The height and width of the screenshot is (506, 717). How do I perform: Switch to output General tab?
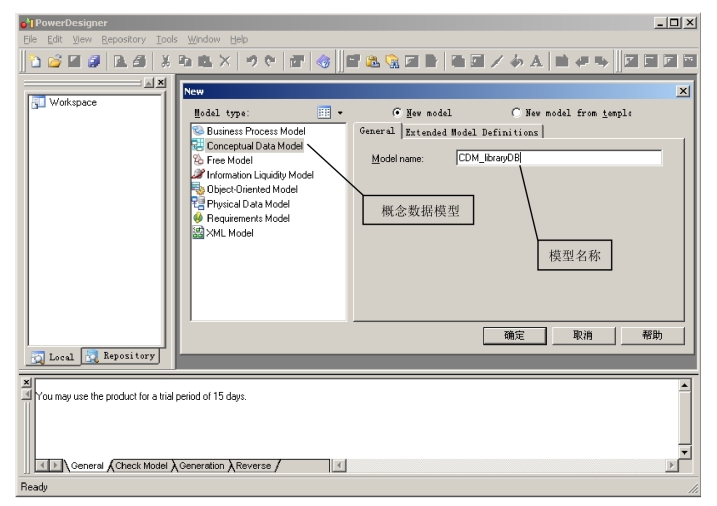click(x=87, y=466)
